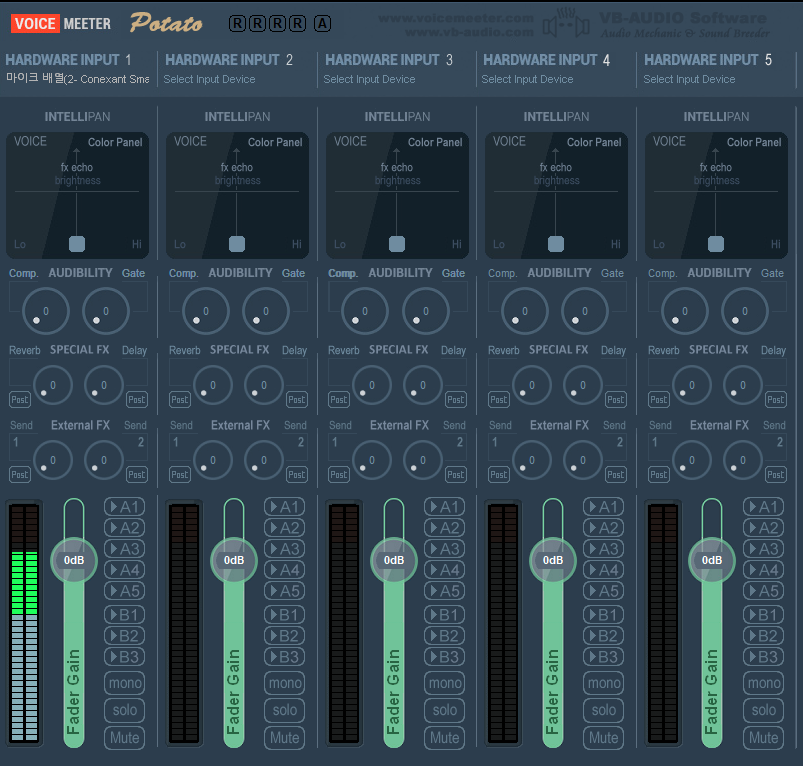Click External FX Send 2 knob, Input 1

104,460
